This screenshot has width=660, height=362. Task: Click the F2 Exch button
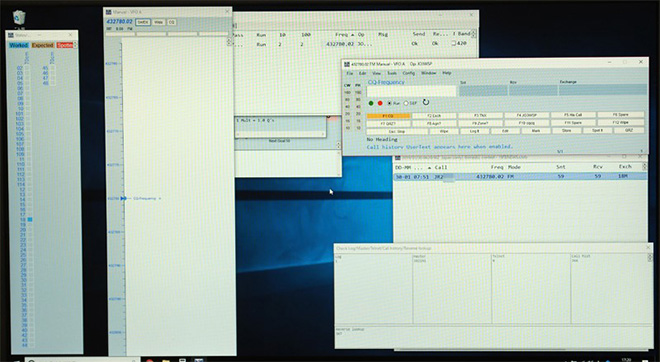coord(434,116)
